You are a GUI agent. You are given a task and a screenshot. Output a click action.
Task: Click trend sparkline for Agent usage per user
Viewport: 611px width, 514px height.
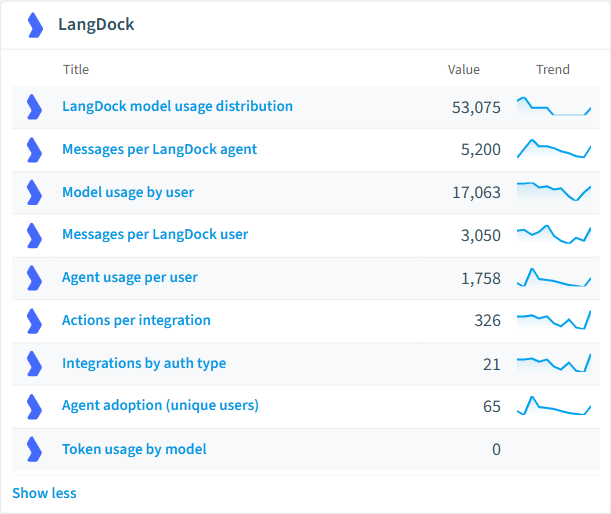click(x=554, y=277)
